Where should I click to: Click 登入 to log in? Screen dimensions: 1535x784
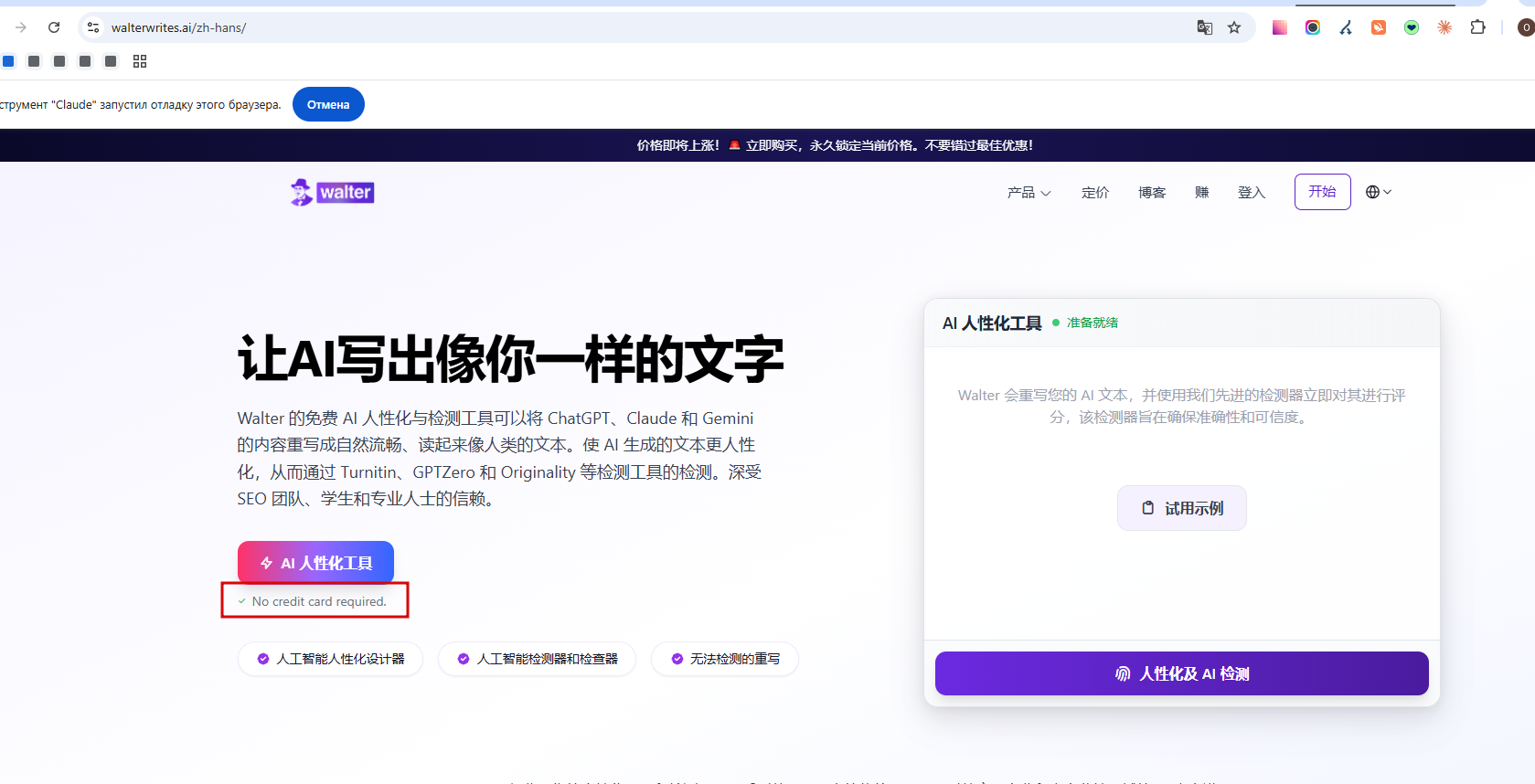point(1252,192)
